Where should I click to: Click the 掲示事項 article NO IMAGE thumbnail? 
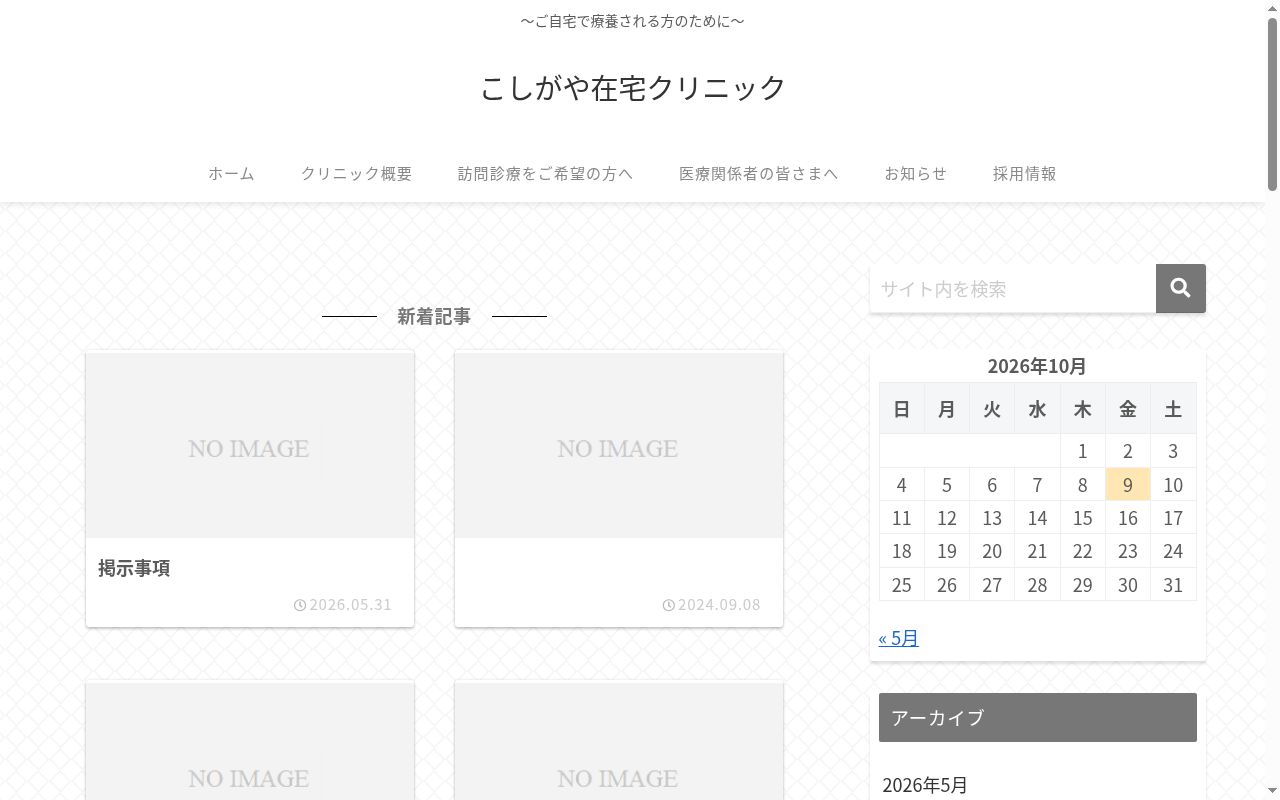(250, 445)
